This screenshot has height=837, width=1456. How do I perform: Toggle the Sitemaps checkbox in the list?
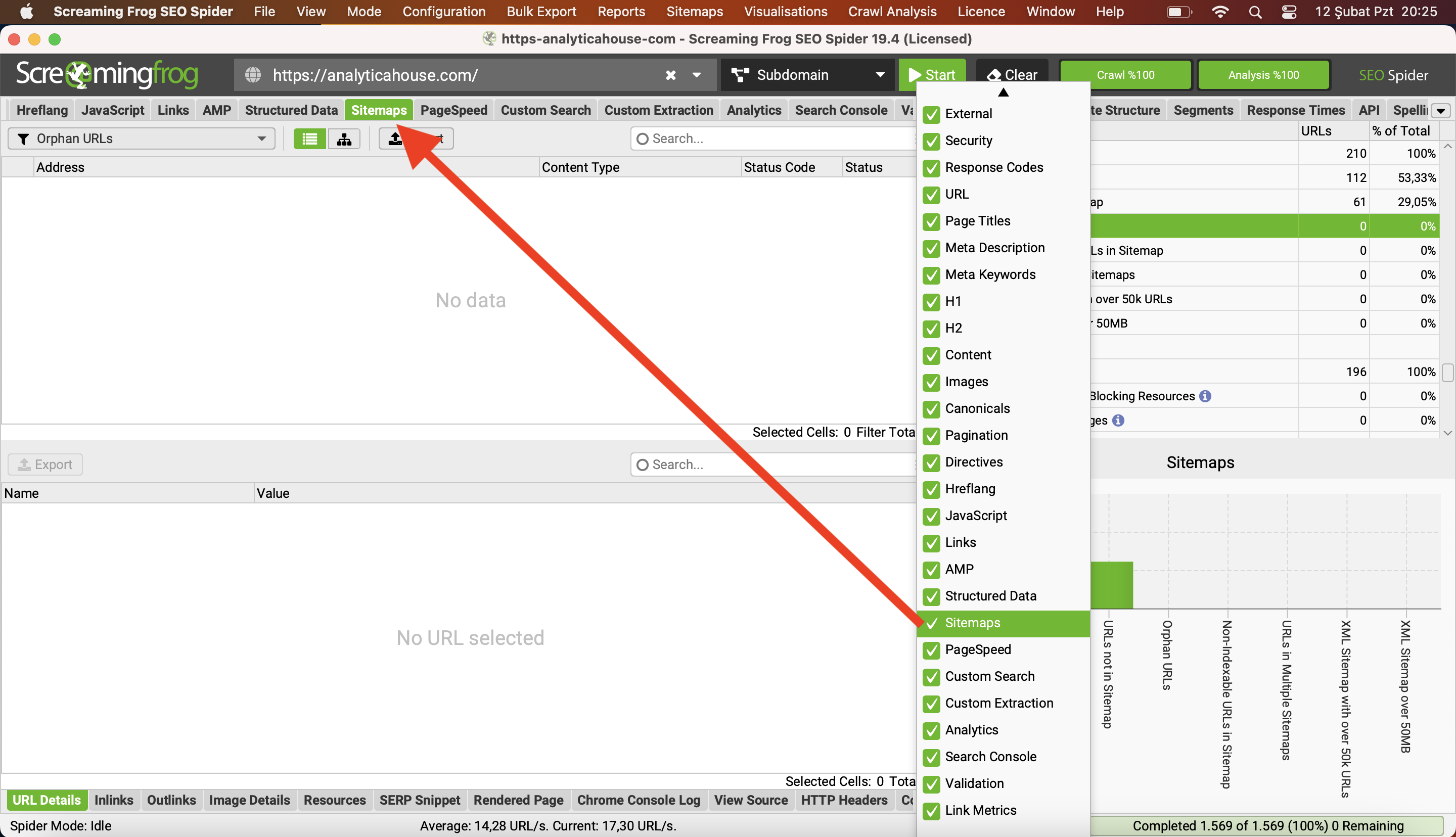pyautogui.click(x=931, y=623)
